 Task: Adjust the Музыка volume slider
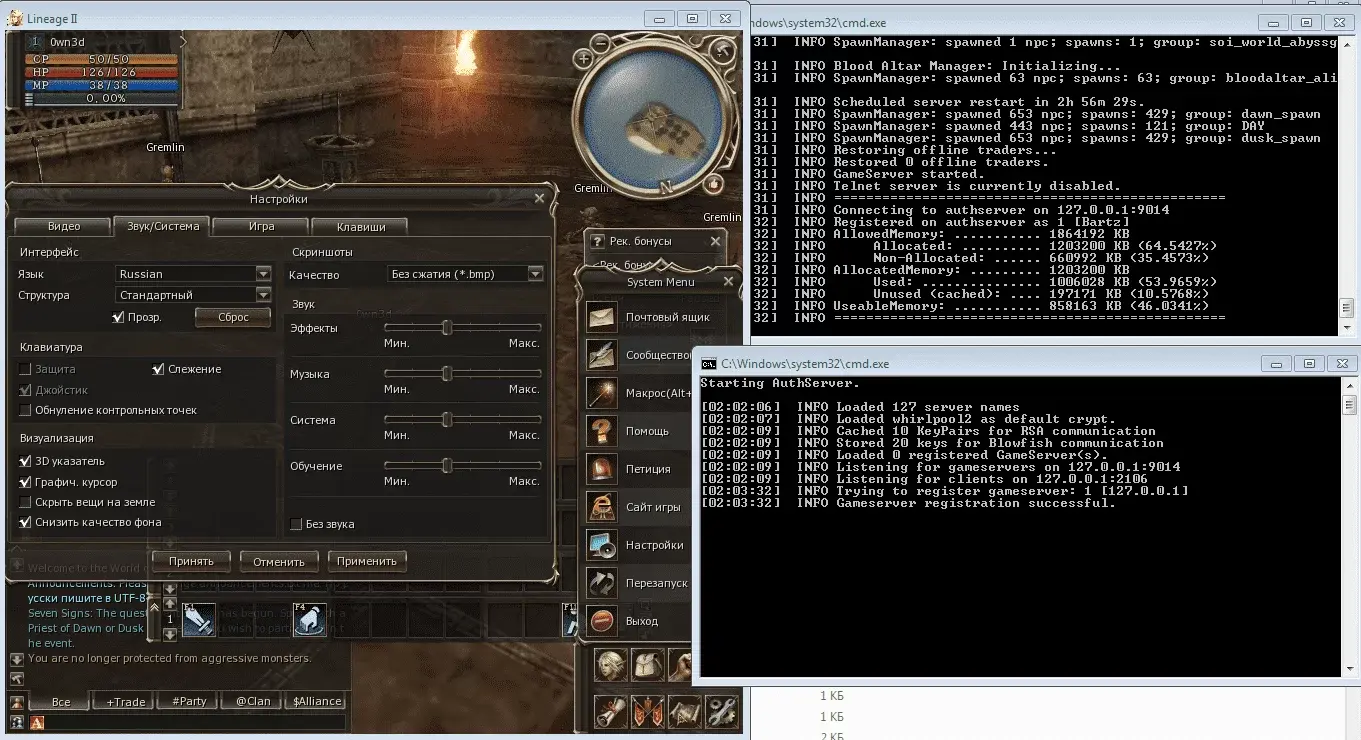pyautogui.click(x=447, y=373)
